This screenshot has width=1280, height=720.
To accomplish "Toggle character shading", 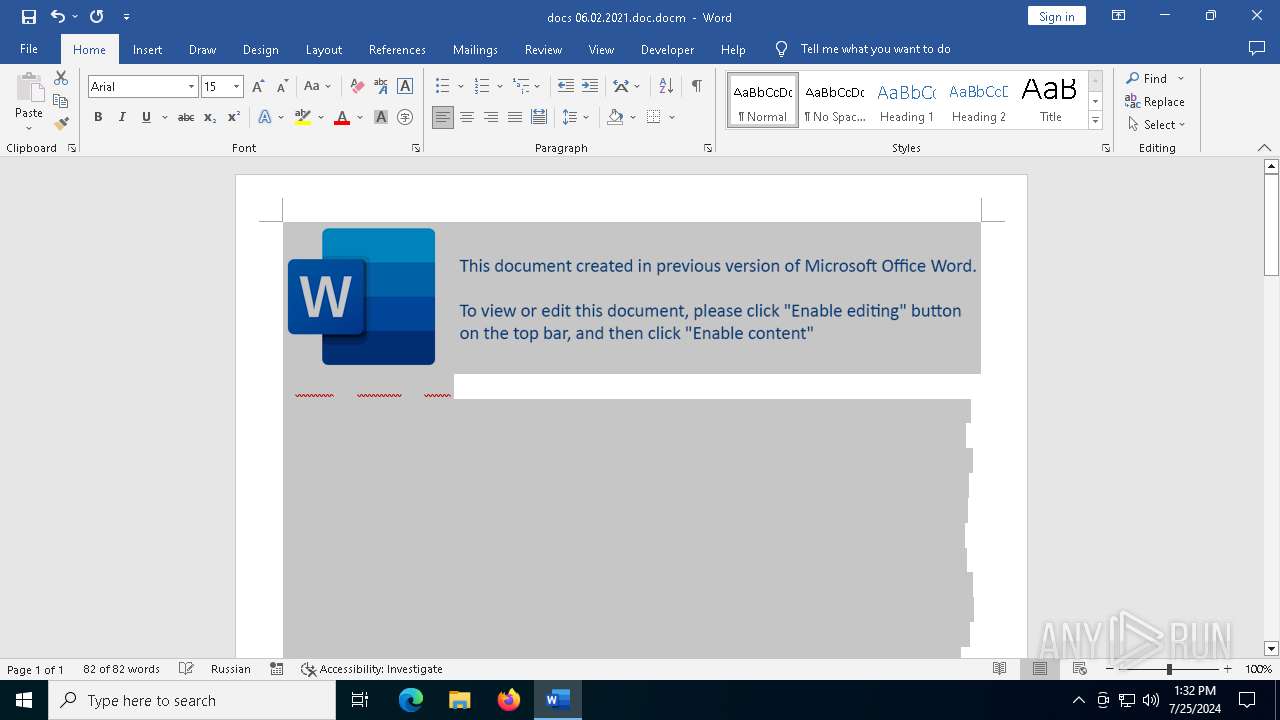I will [x=381, y=118].
